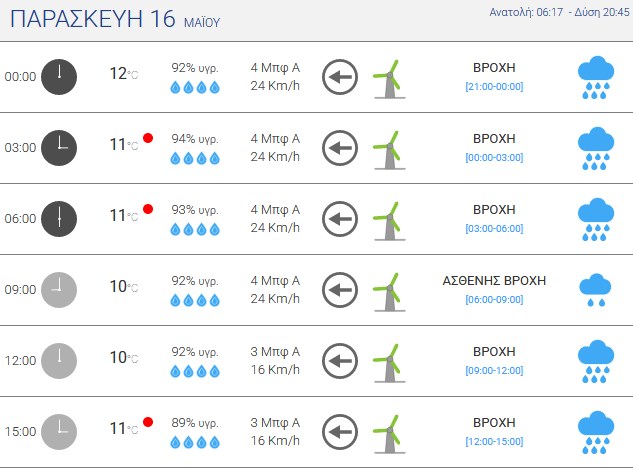Click the ΠΑΡΑΣΚΕΥΗ 16 ΜΑΪΟΥ heading

115,19
